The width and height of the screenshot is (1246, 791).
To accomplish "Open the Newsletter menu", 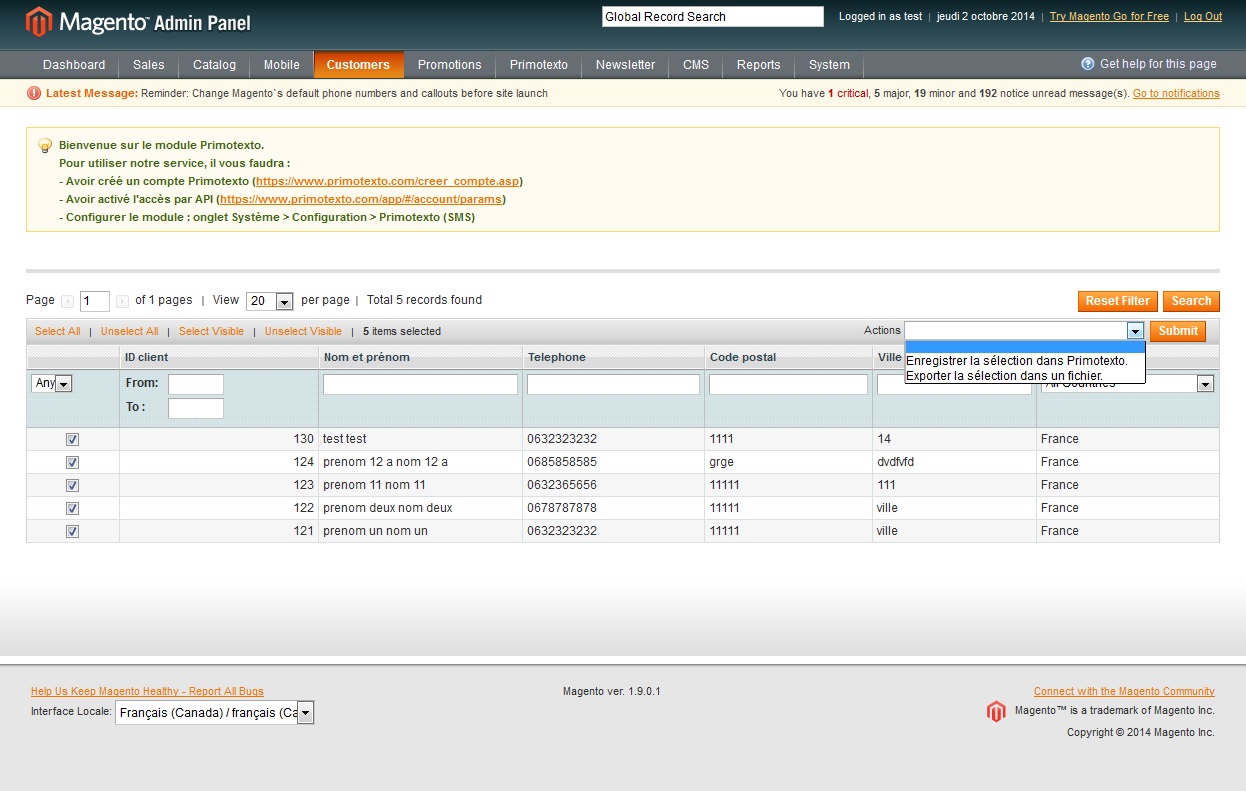I will click(x=625, y=65).
